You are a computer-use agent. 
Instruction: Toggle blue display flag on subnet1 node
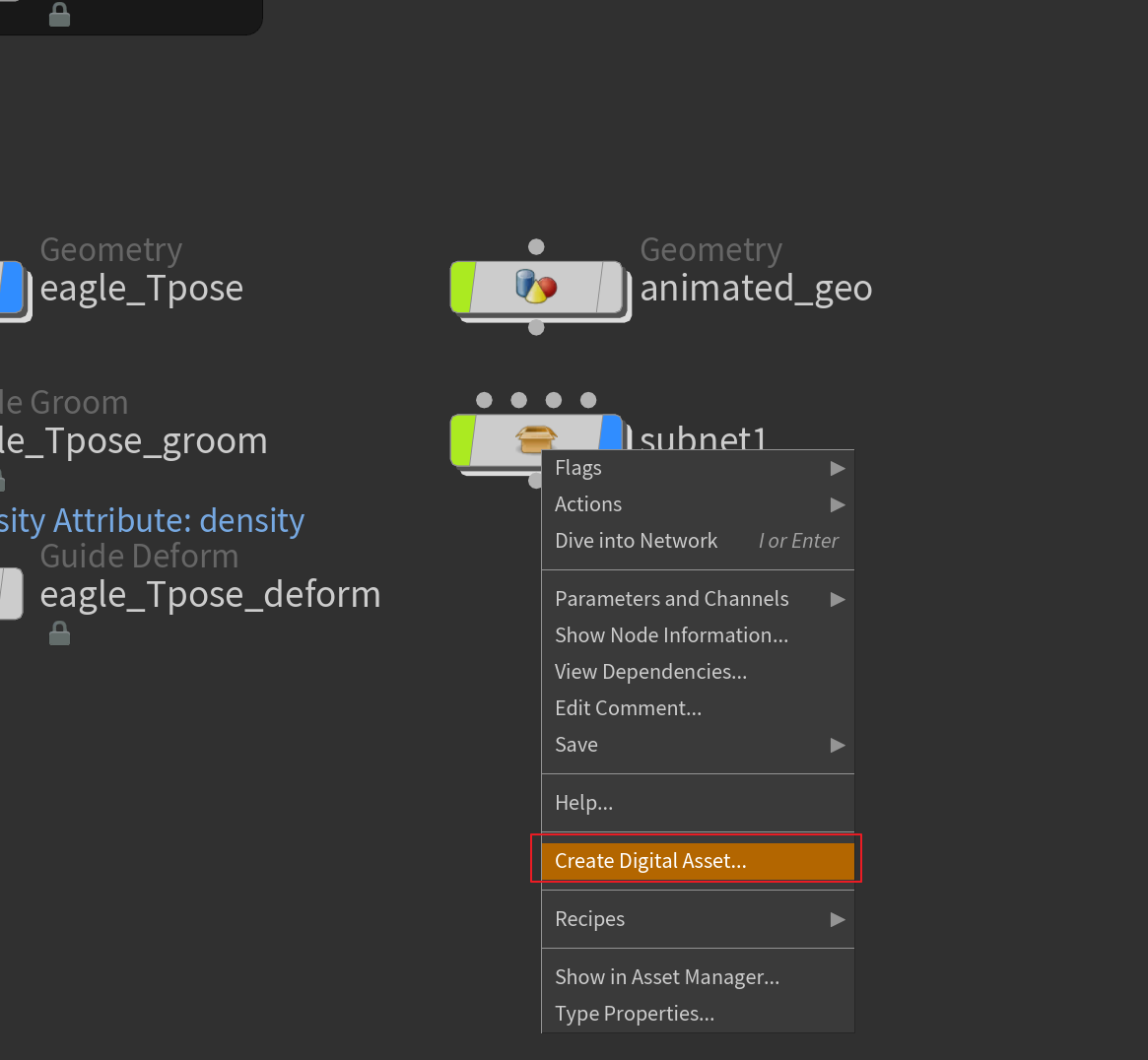[611, 432]
